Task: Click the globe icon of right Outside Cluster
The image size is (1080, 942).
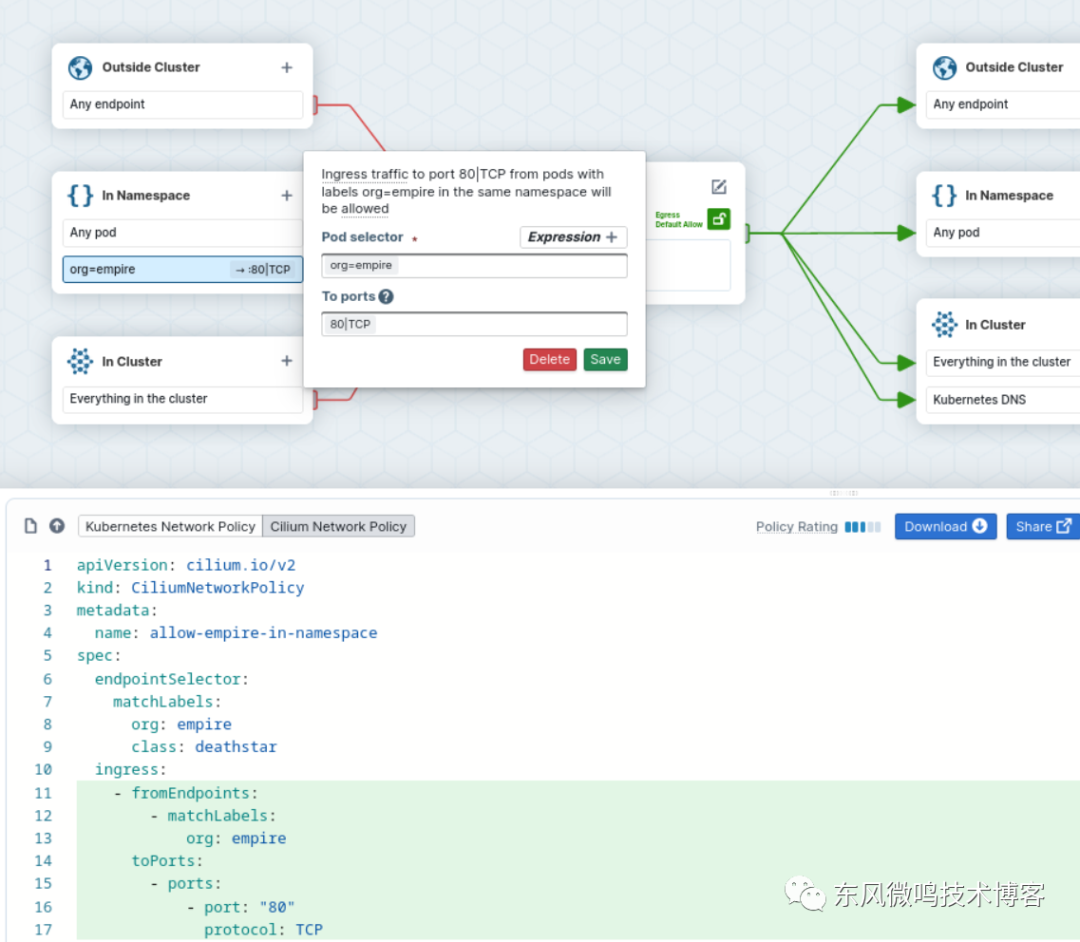Action: [944, 68]
